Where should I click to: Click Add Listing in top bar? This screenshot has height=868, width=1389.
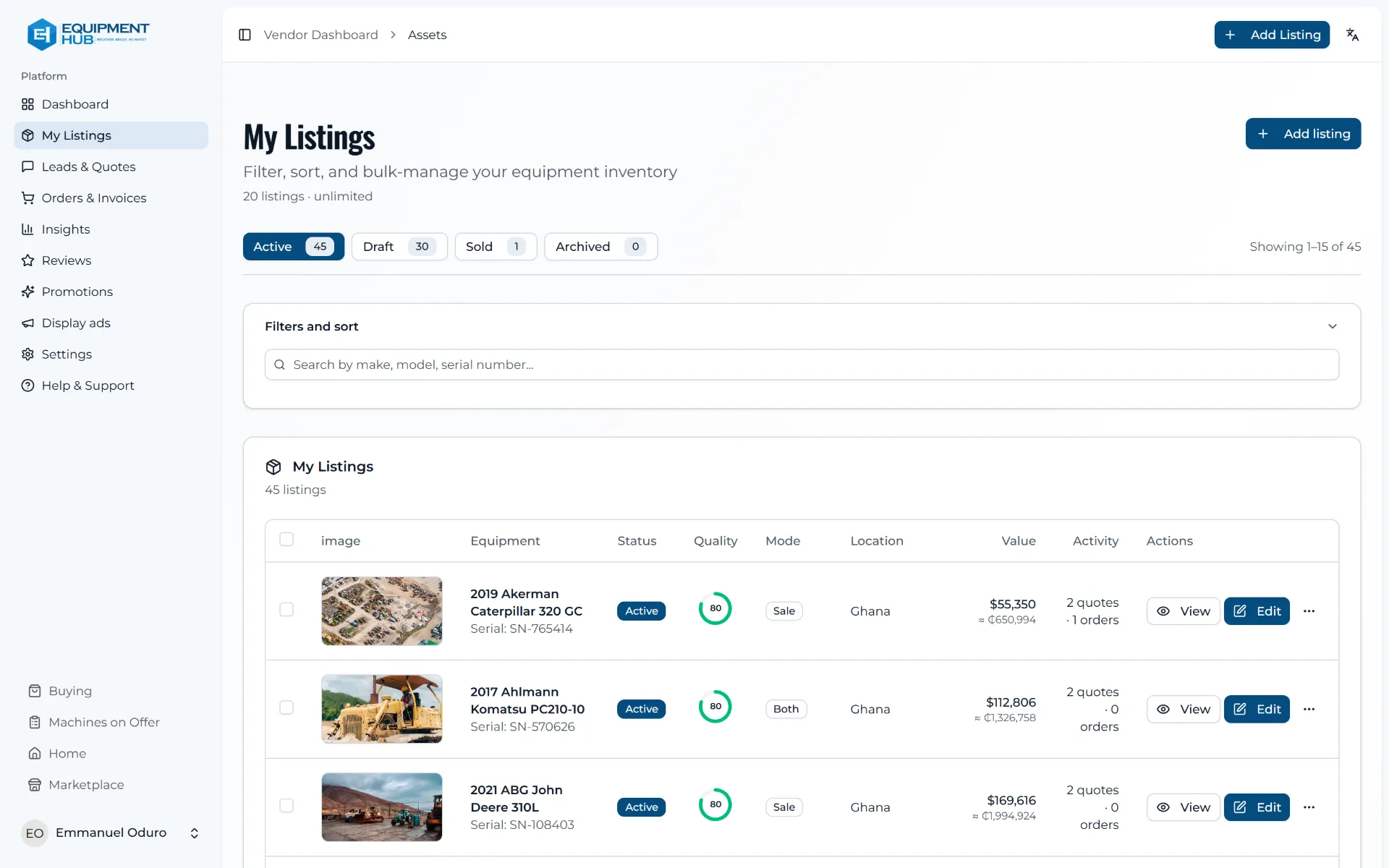(1272, 35)
